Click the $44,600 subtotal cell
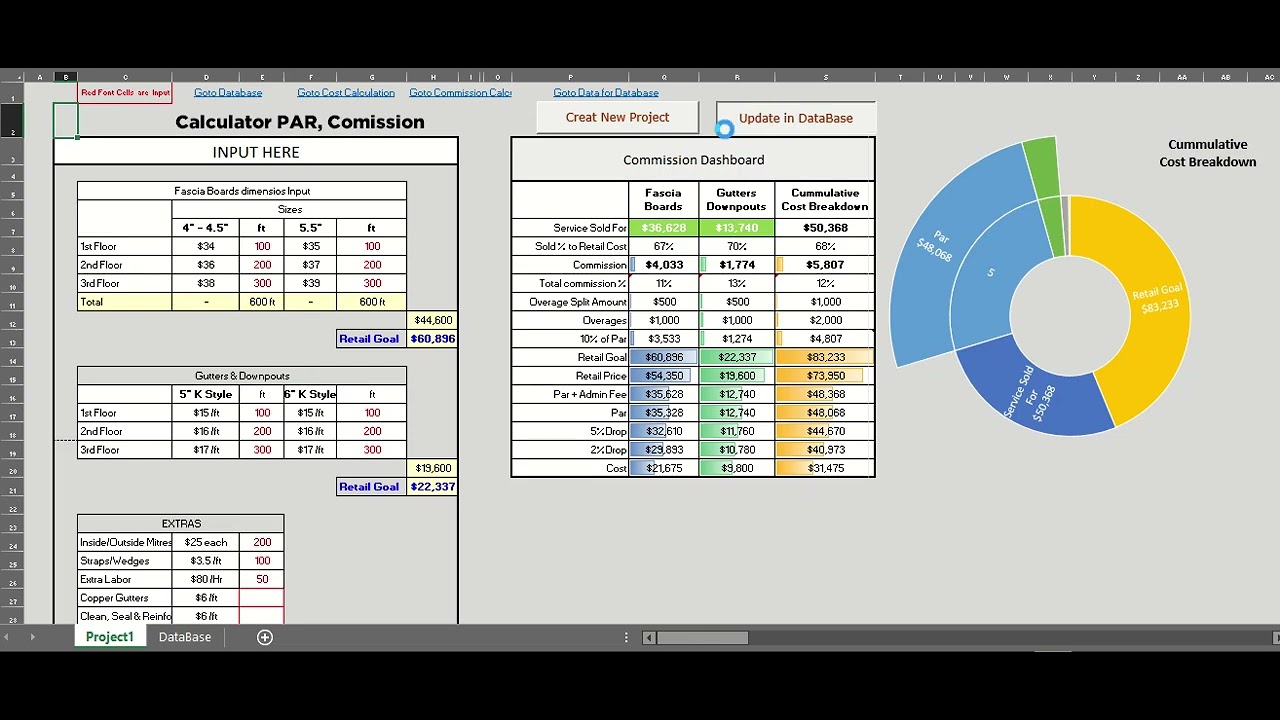Viewport: 1280px width, 720px height. point(432,320)
